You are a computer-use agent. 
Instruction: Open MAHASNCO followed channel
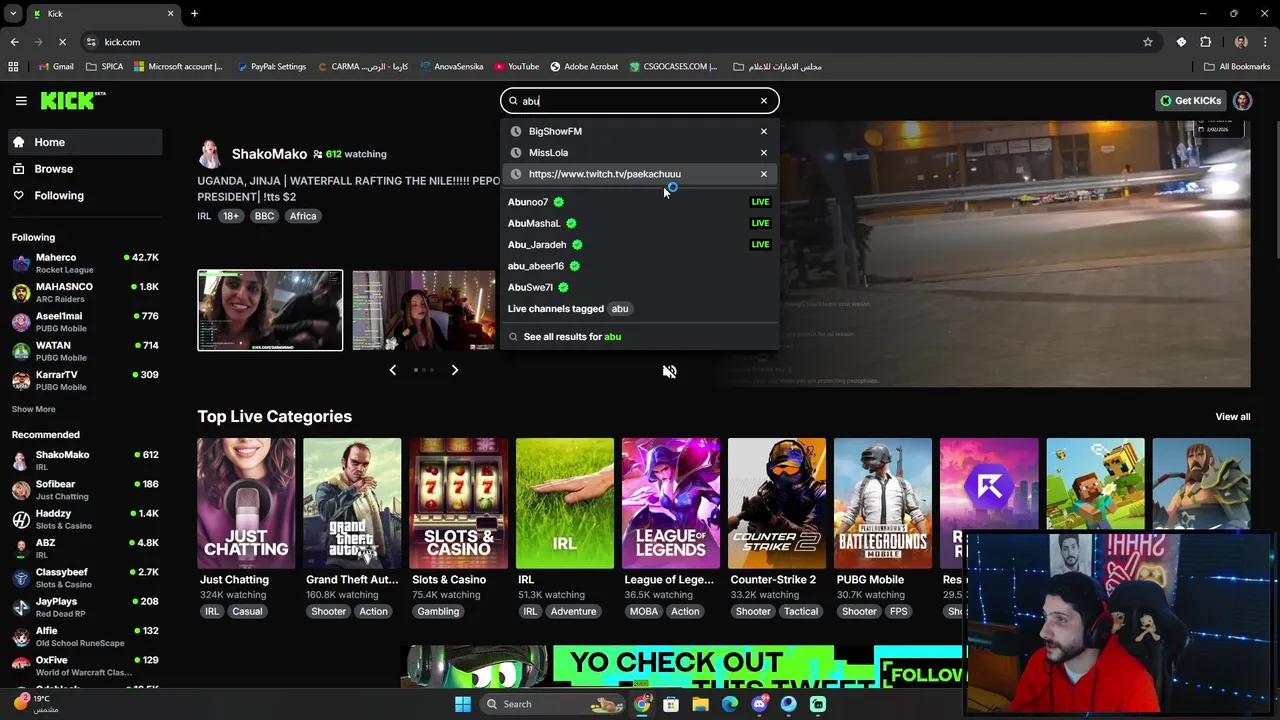click(x=85, y=293)
